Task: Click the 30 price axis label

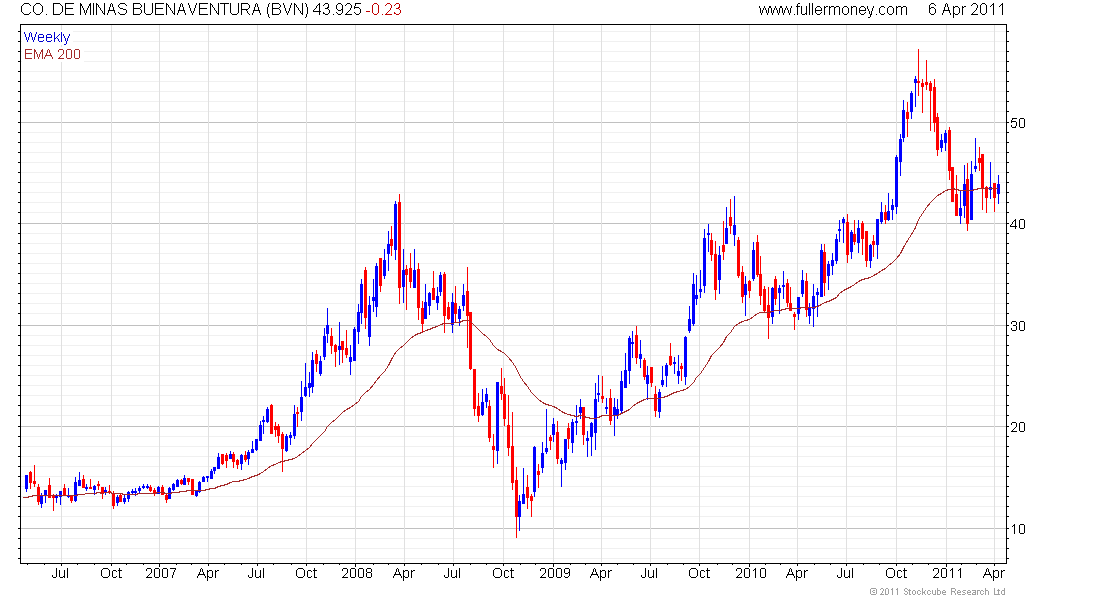Action: [x=1018, y=326]
